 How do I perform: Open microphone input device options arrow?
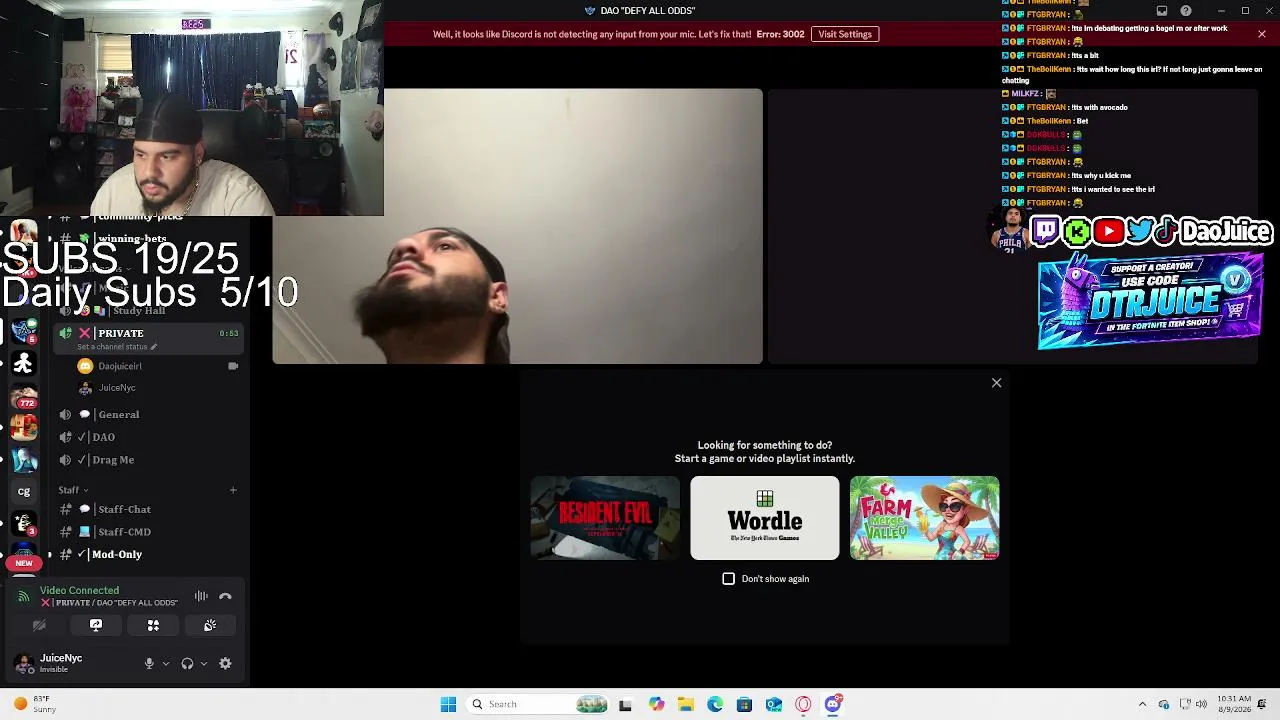point(166,663)
